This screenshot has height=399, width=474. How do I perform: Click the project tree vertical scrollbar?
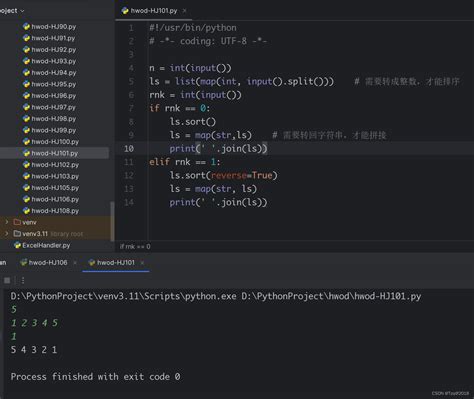tap(112, 220)
